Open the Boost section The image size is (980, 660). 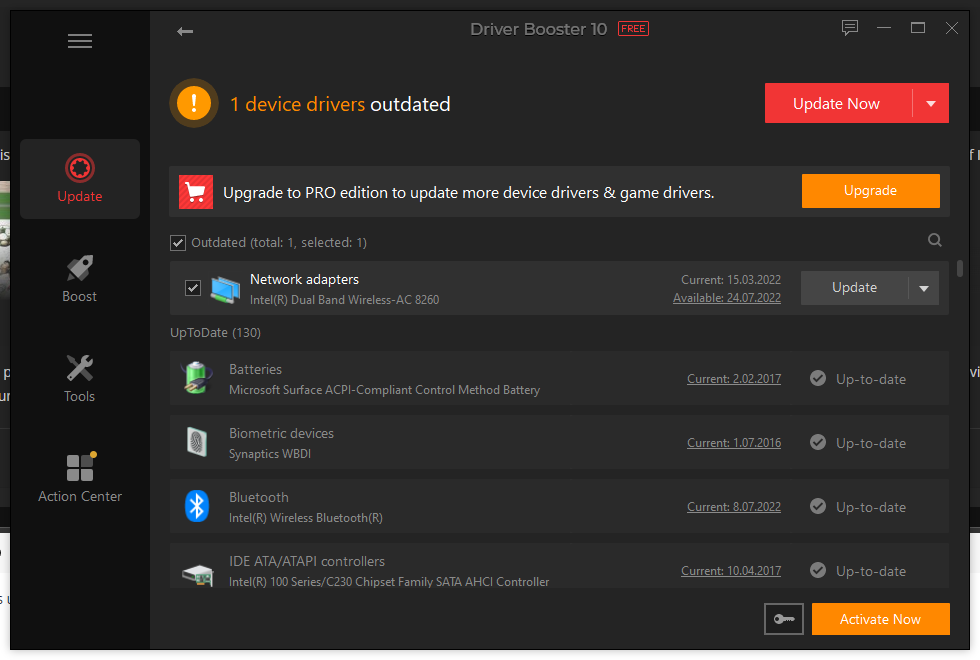point(80,279)
